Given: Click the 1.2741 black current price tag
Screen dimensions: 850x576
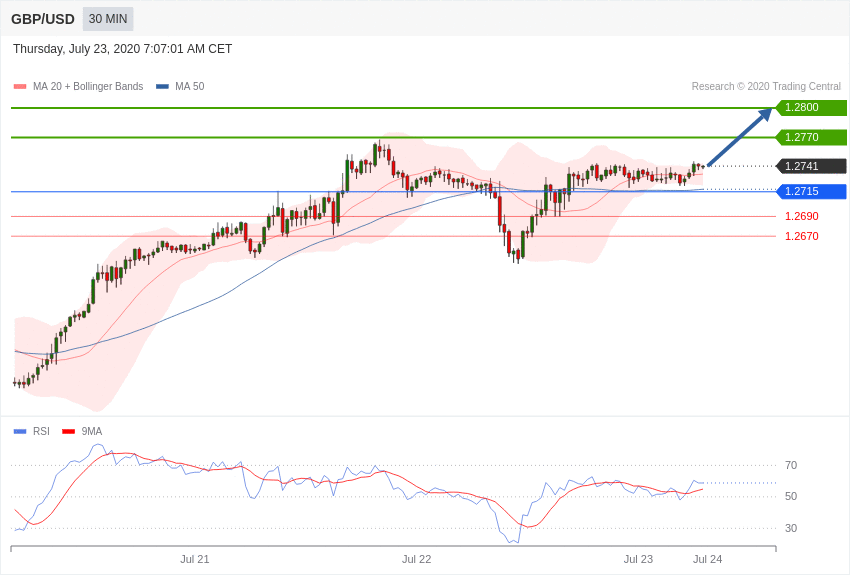Looking at the screenshot, I should (811, 166).
